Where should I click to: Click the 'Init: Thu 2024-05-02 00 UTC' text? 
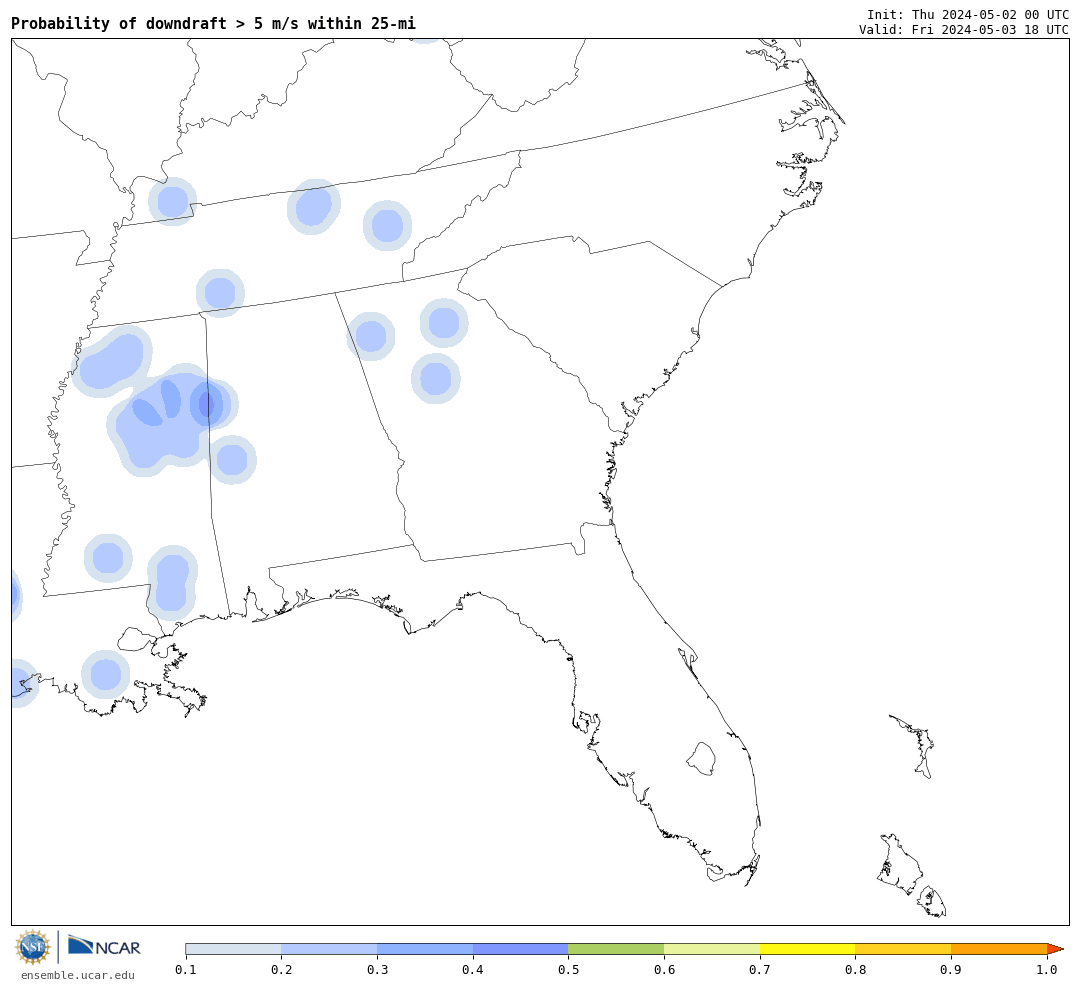pyautogui.click(x=968, y=14)
